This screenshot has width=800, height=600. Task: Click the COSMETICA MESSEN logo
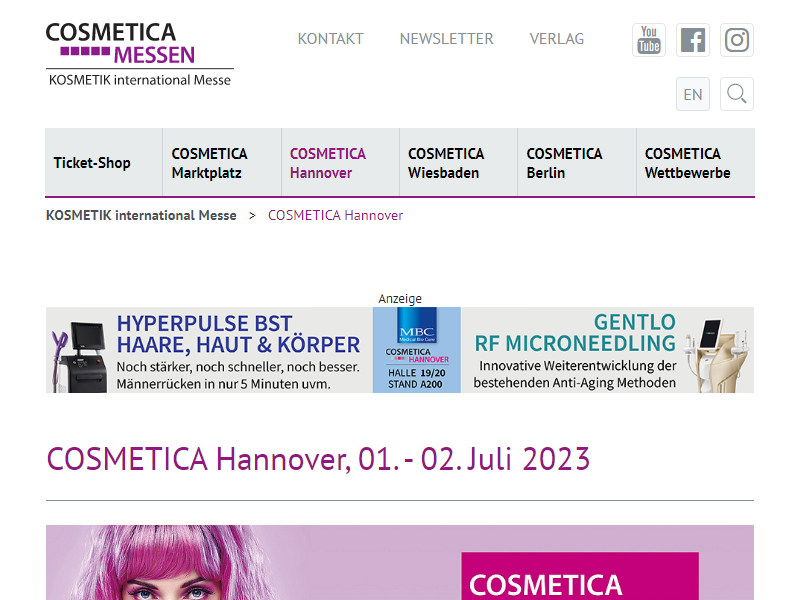click(139, 48)
